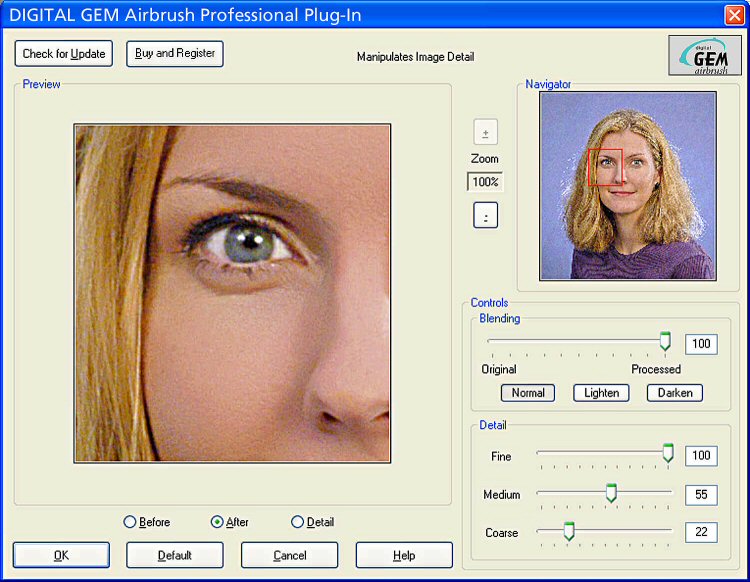Click the Coarse detail value field
This screenshot has width=750, height=582.
pyautogui.click(x=701, y=532)
